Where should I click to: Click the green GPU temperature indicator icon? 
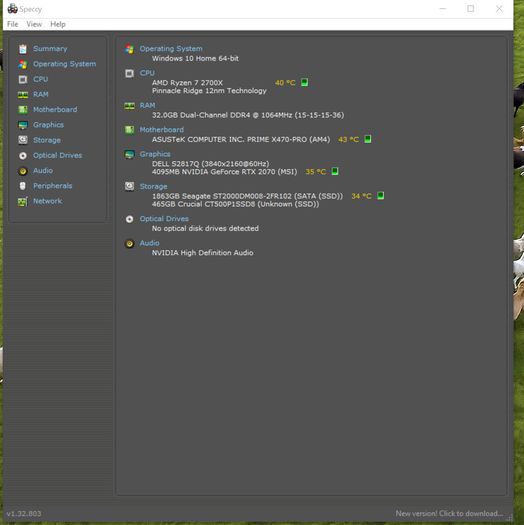[335, 171]
